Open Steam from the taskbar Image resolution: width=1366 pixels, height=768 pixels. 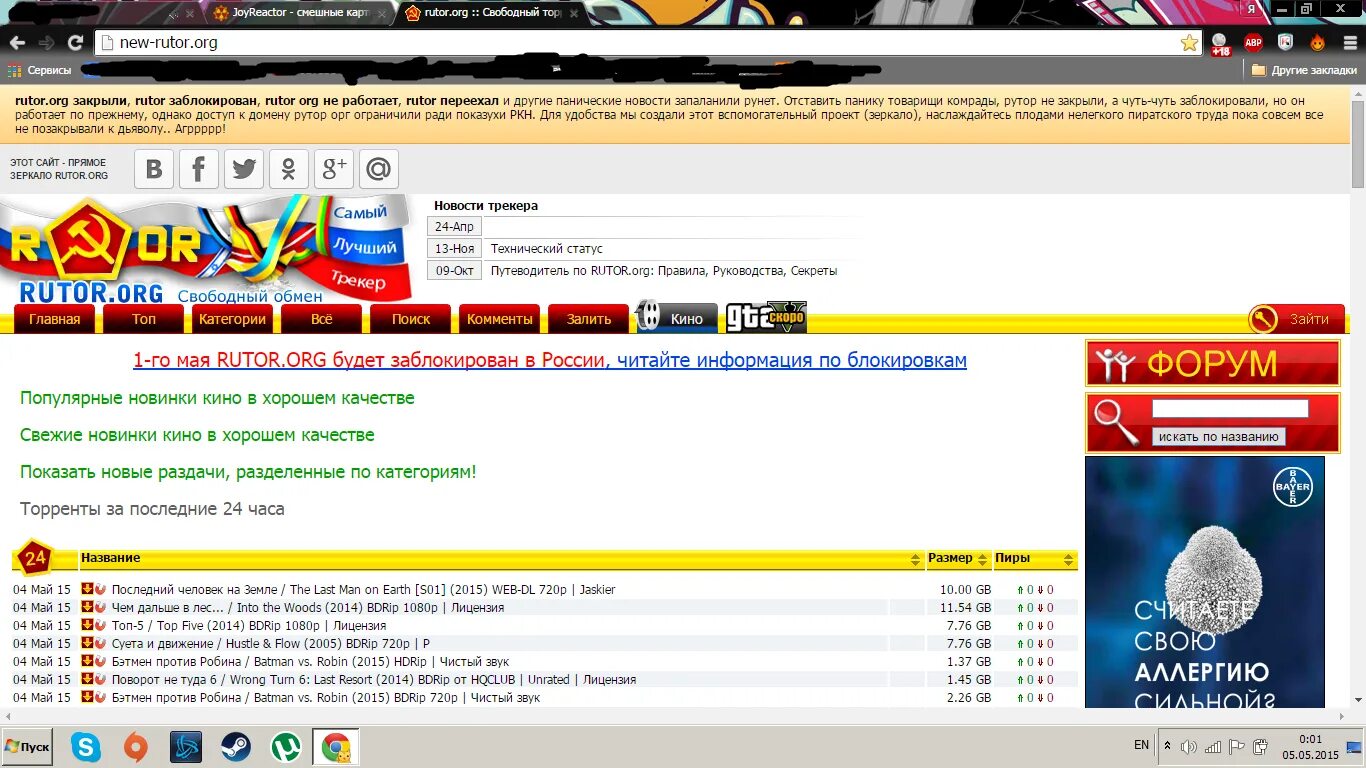pos(236,747)
